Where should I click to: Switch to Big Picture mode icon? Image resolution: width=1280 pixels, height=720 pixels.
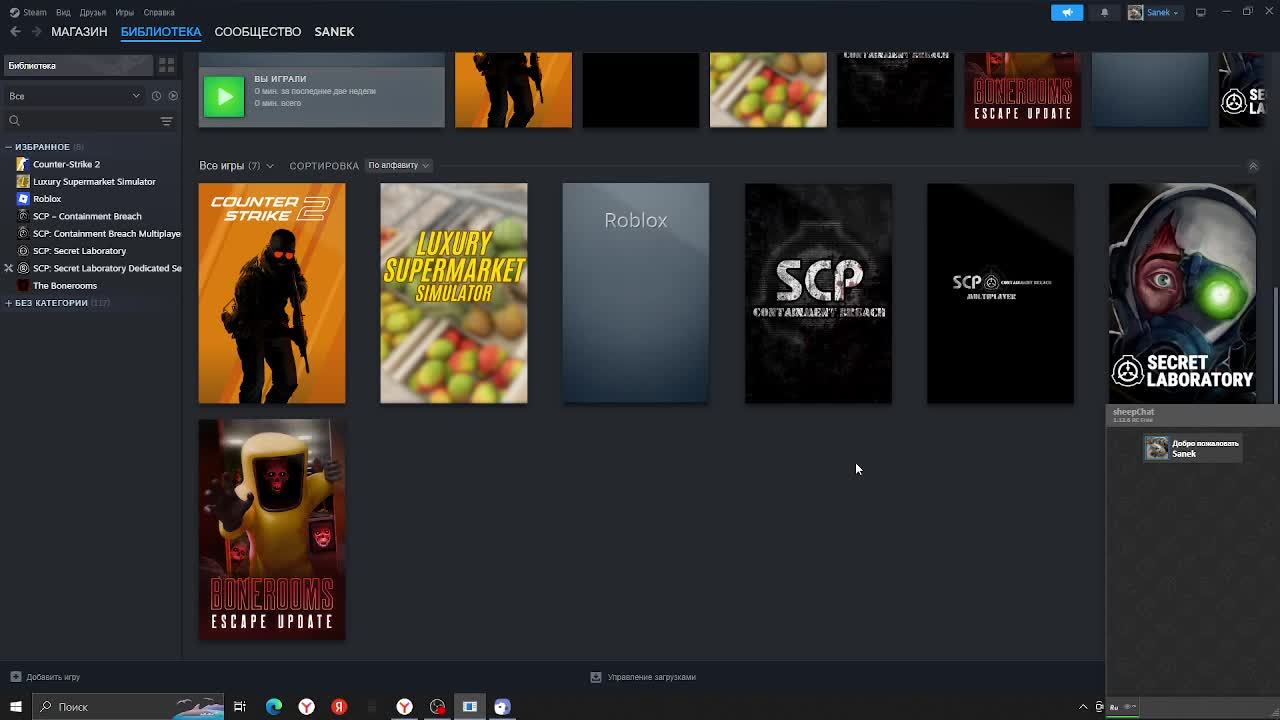point(1200,12)
